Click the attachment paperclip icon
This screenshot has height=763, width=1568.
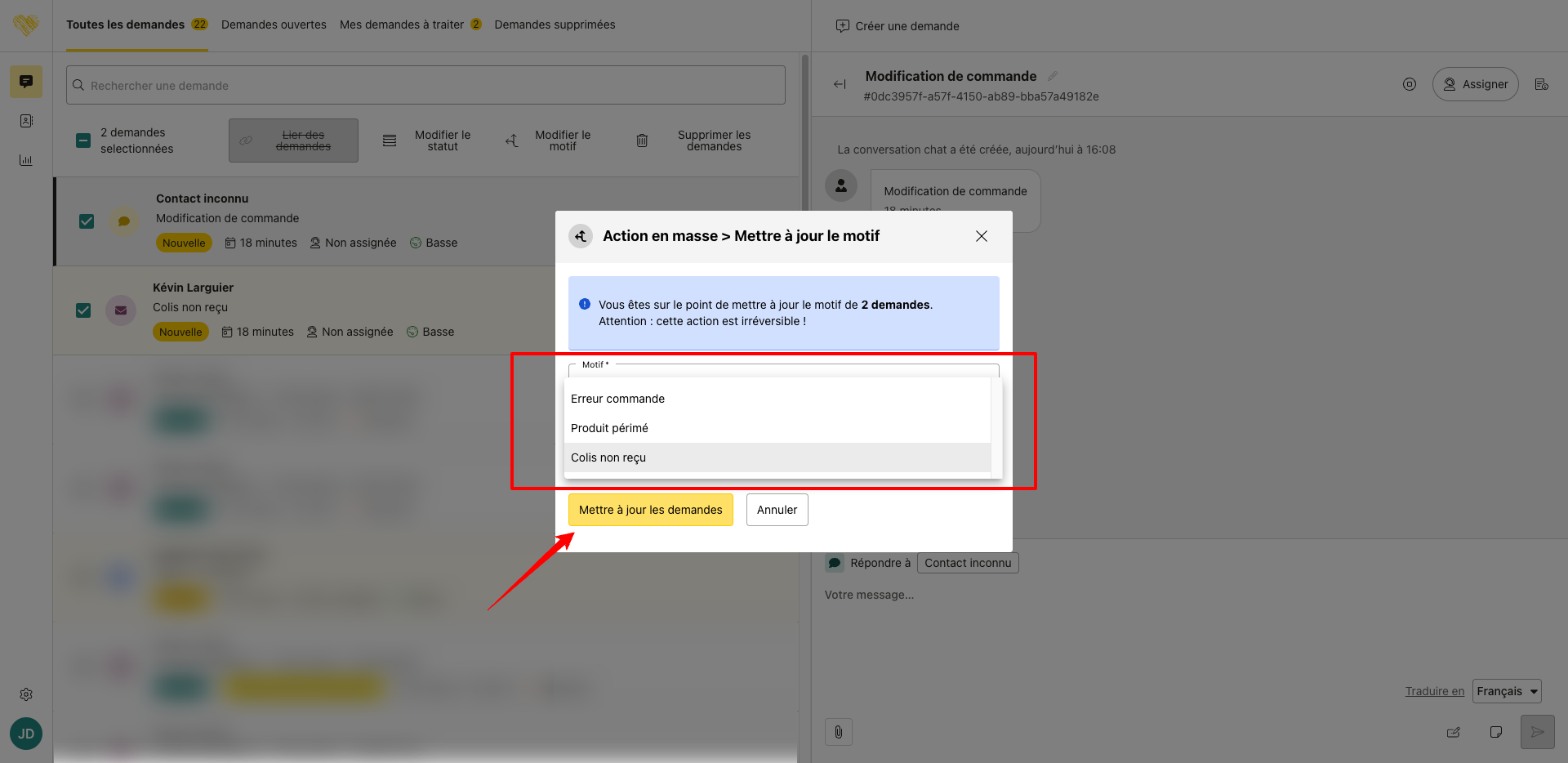pyautogui.click(x=838, y=732)
